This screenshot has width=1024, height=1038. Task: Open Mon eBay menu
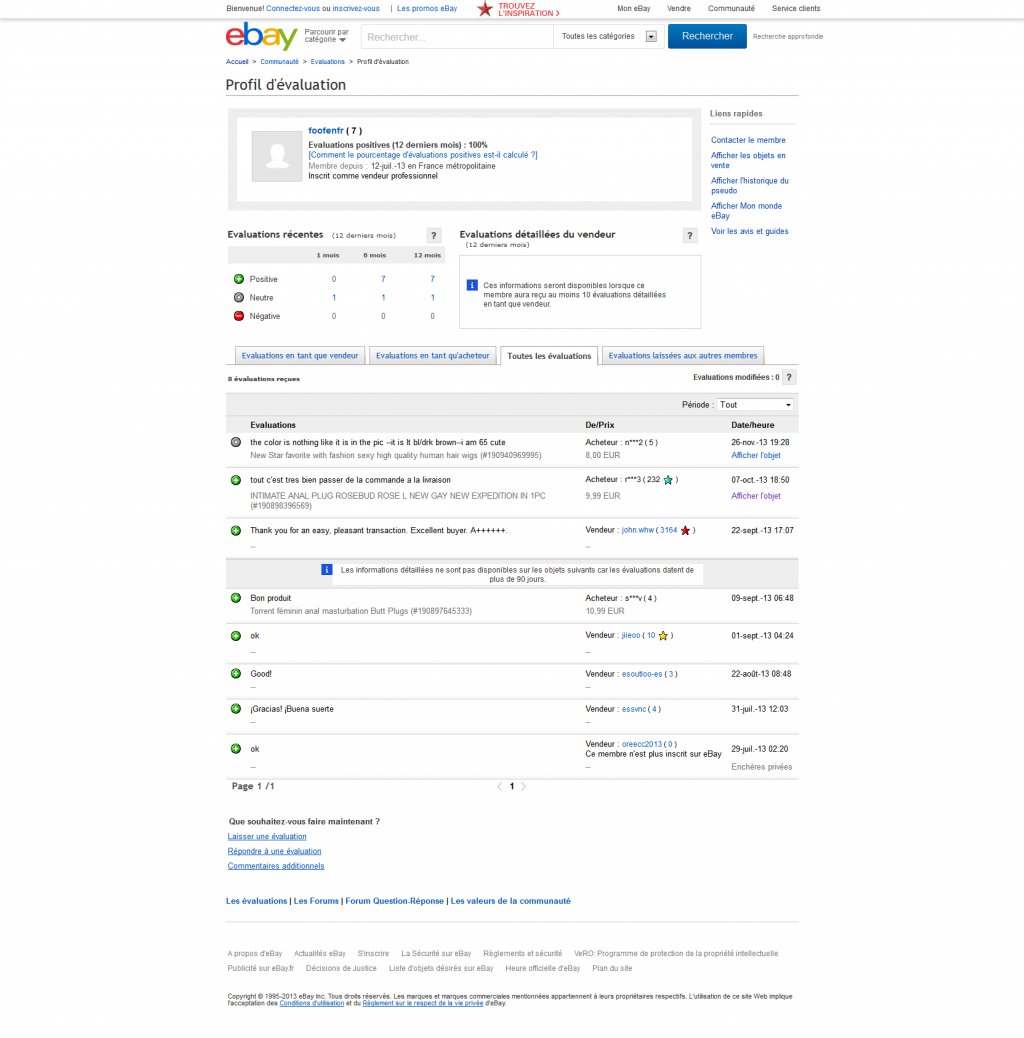pyautogui.click(x=633, y=9)
